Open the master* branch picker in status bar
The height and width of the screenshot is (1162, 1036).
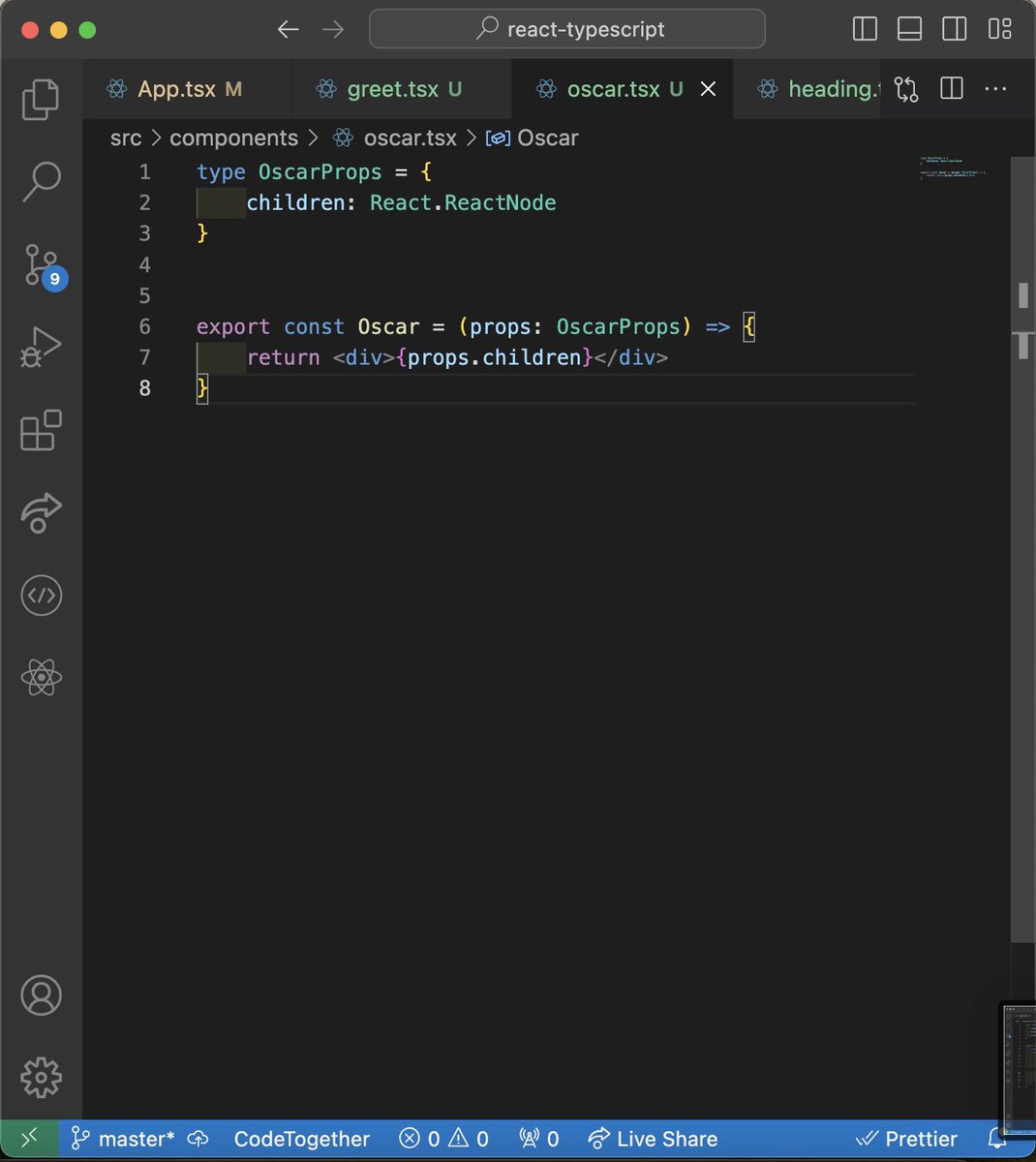click(x=123, y=1139)
